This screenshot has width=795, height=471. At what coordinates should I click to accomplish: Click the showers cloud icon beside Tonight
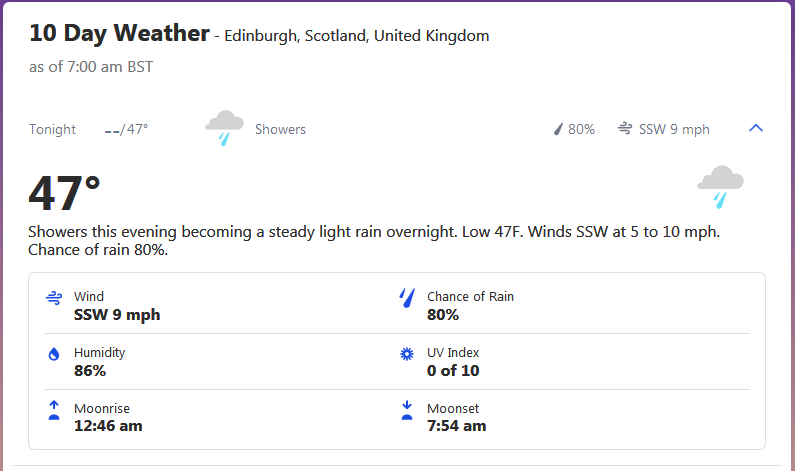224,128
